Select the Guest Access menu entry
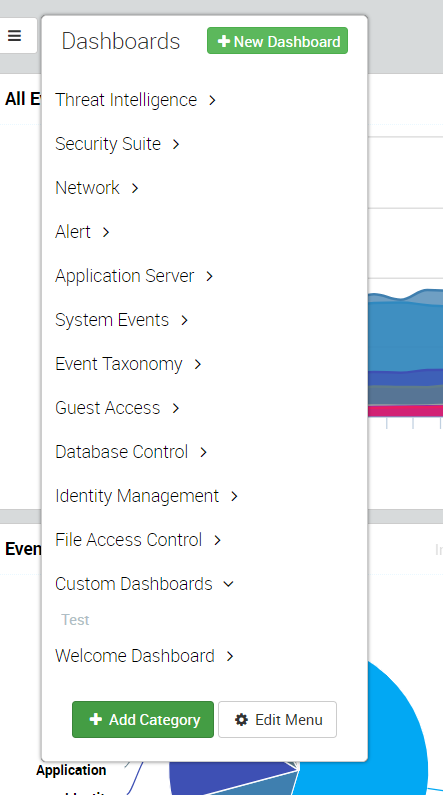The image size is (443, 795). coord(107,408)
